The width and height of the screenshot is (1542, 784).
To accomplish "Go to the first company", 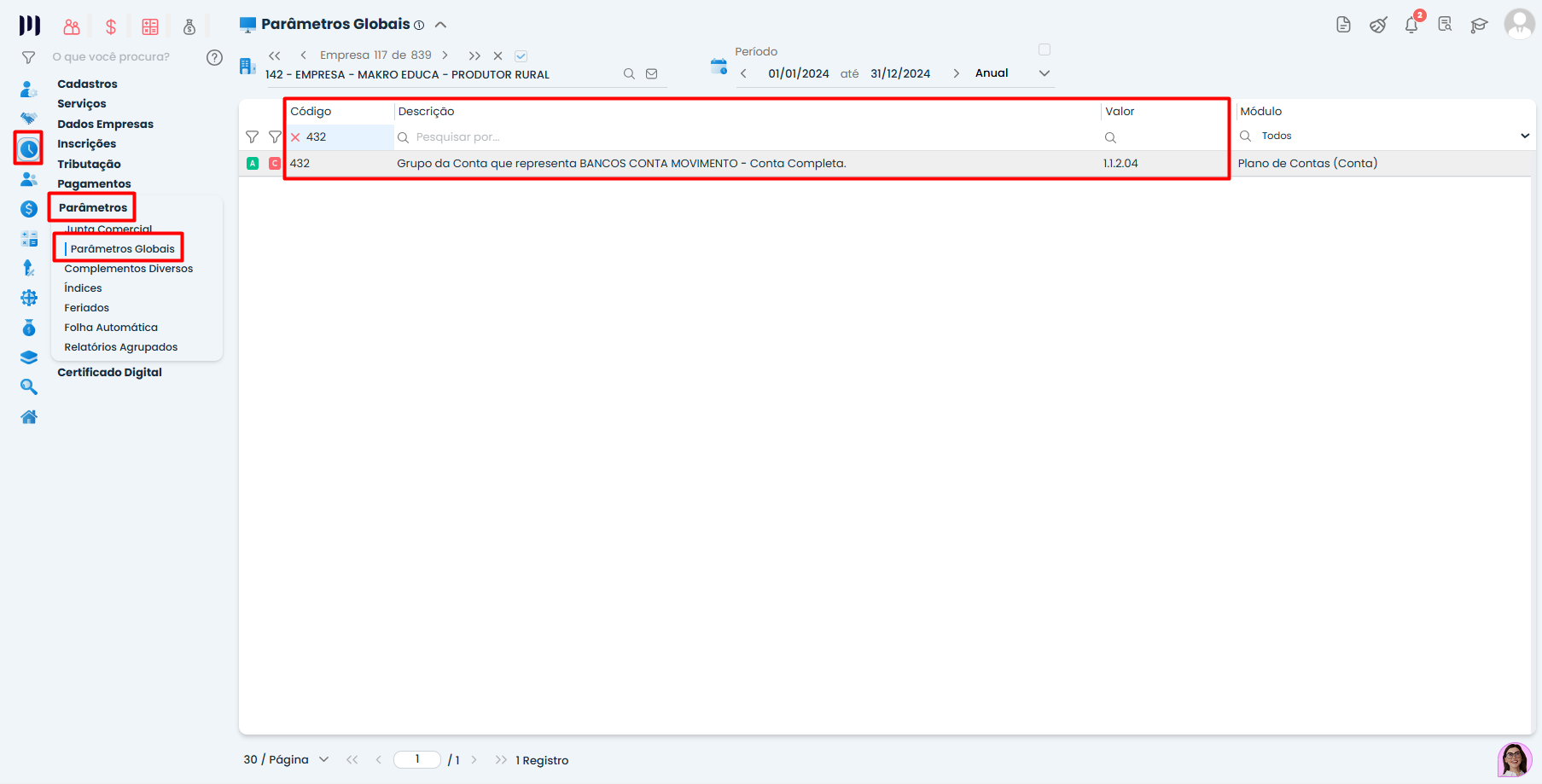I will [x=275, y=55].
